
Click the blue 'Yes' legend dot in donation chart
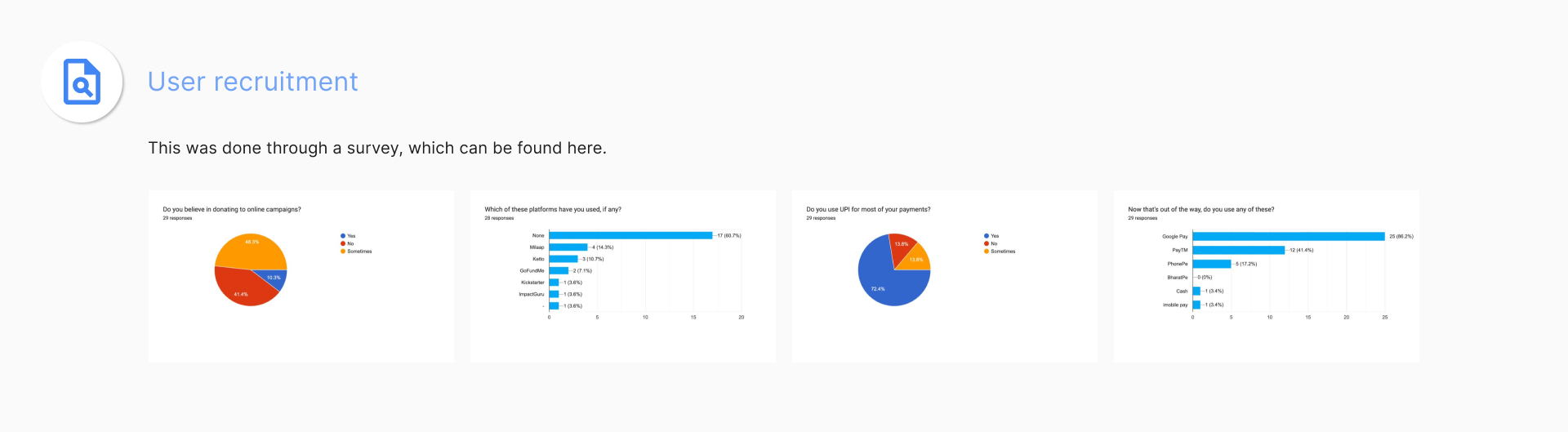click(343, 236)
